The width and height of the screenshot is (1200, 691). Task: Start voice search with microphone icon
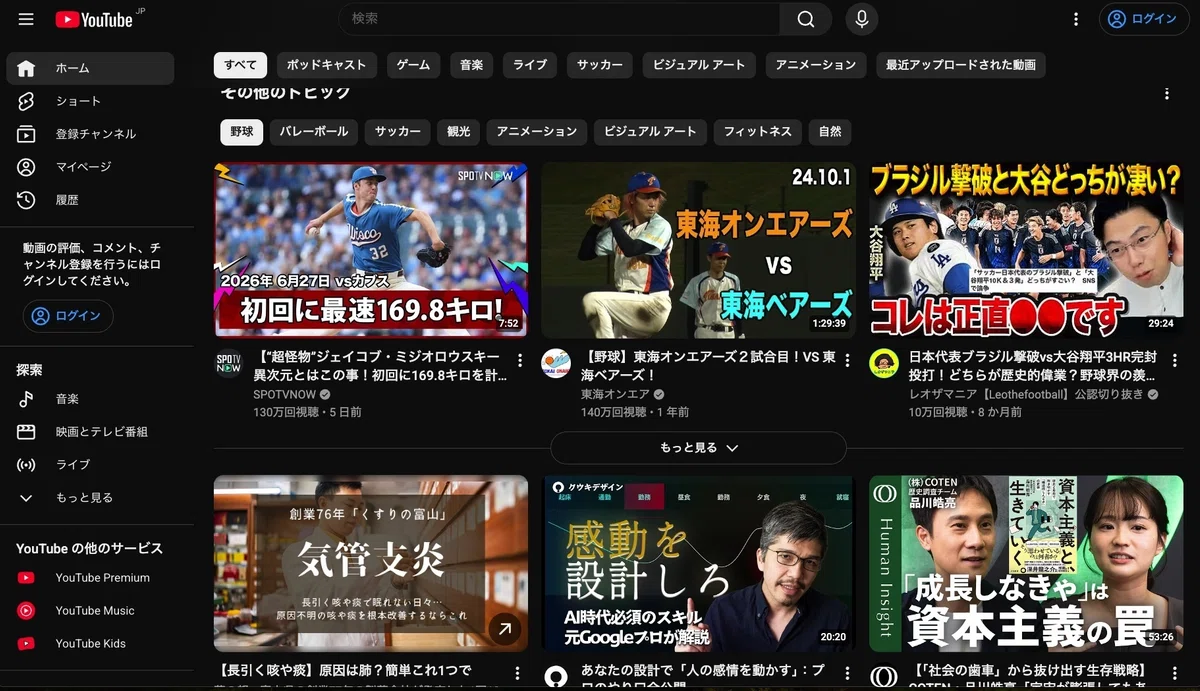[861, 19]
